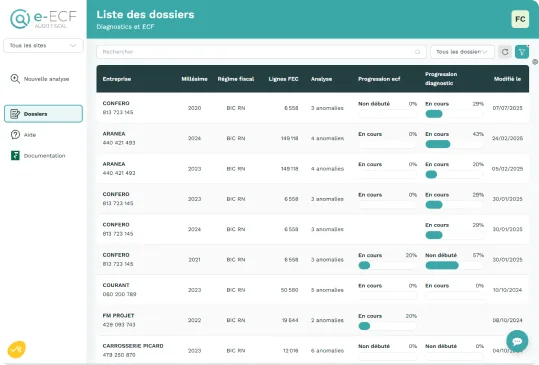The width and height of the screenshot is (539, 365).
Task: Sort by Millésime column header
Action: coord(194,79)
